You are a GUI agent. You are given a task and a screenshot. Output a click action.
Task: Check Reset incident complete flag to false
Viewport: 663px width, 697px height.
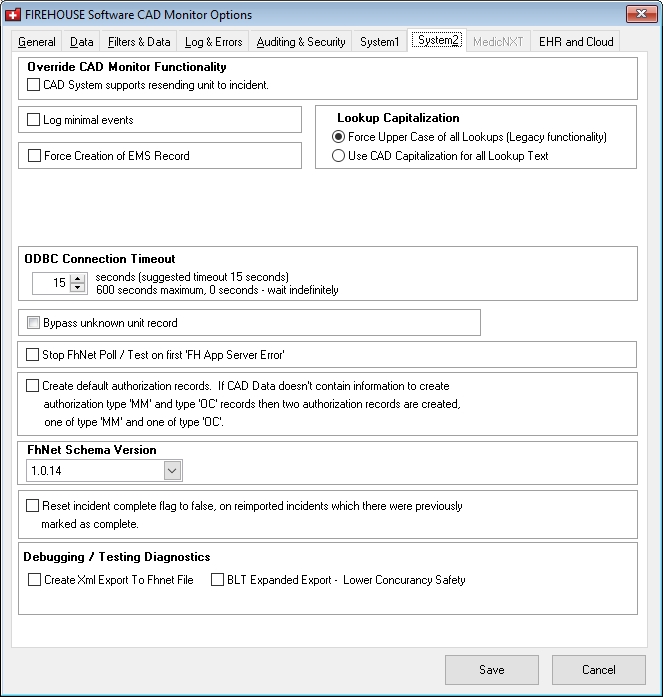pos(32,505)
